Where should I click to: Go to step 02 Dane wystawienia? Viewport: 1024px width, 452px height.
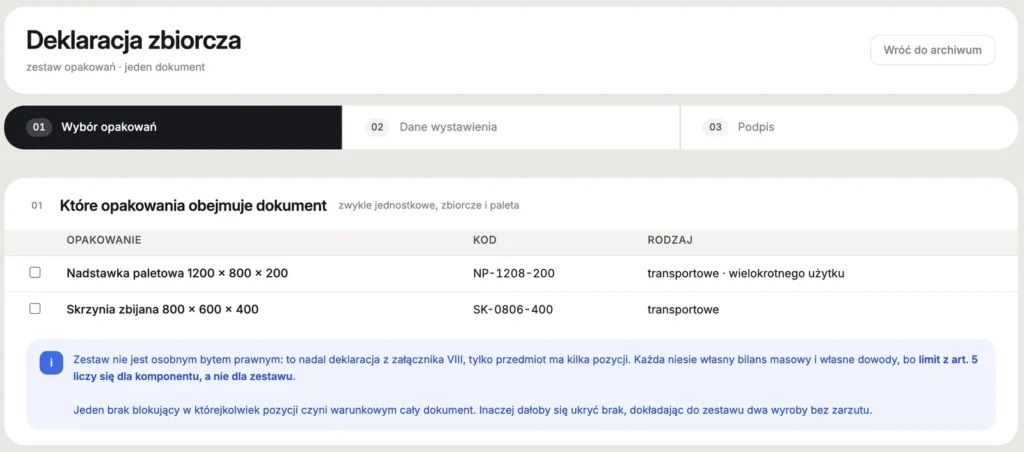click(x=511, y=127)
